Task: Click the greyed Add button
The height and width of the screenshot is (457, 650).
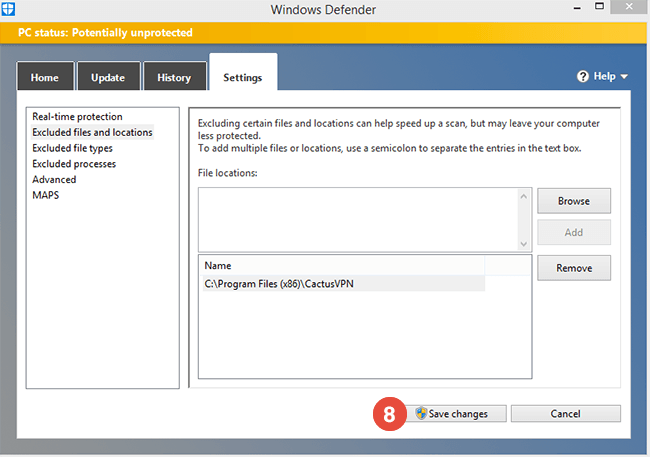Action: click(574, 232)
